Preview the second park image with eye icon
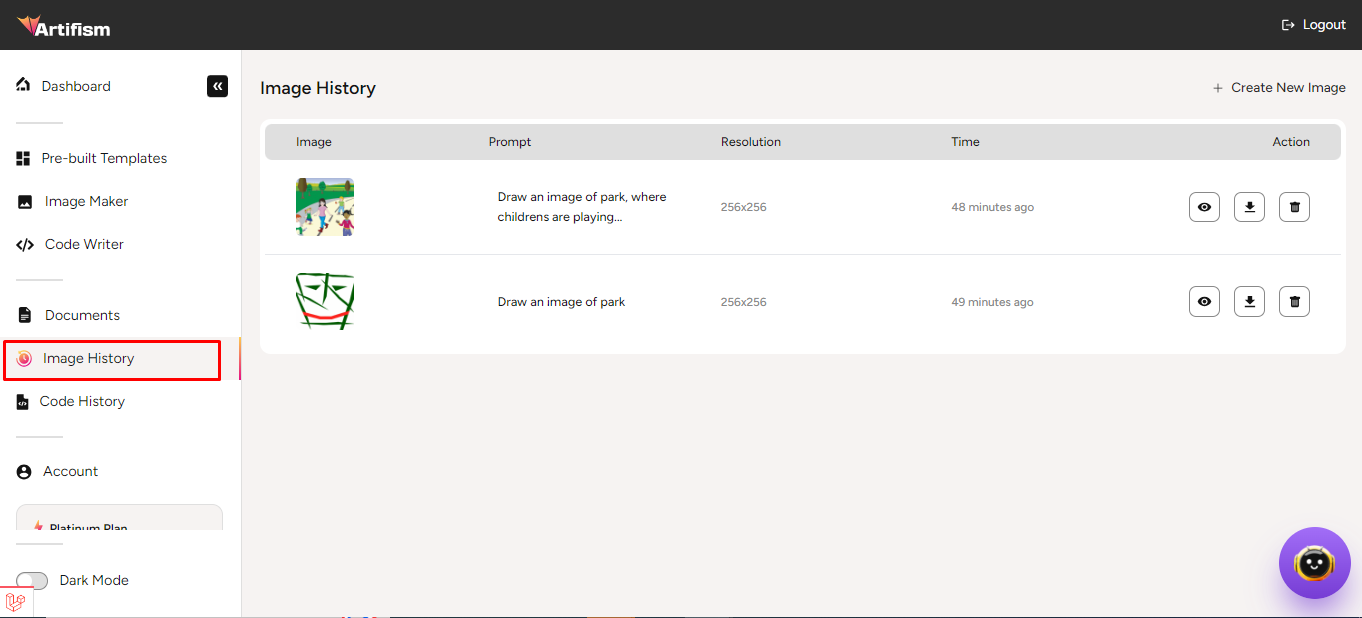The width and height of the screenshot is (1362, 618). 1204,301
